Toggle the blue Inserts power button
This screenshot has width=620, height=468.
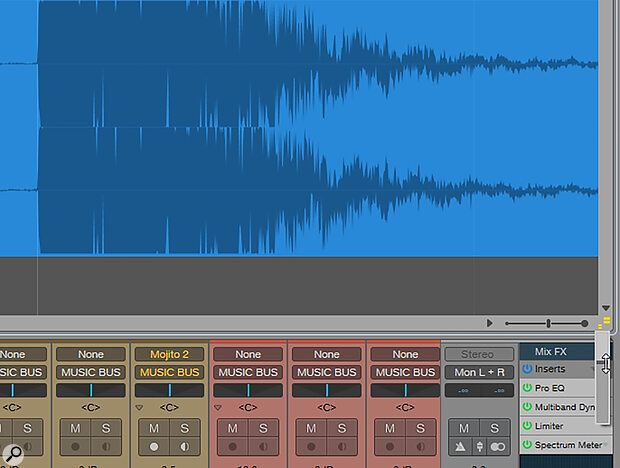point(527,369)
